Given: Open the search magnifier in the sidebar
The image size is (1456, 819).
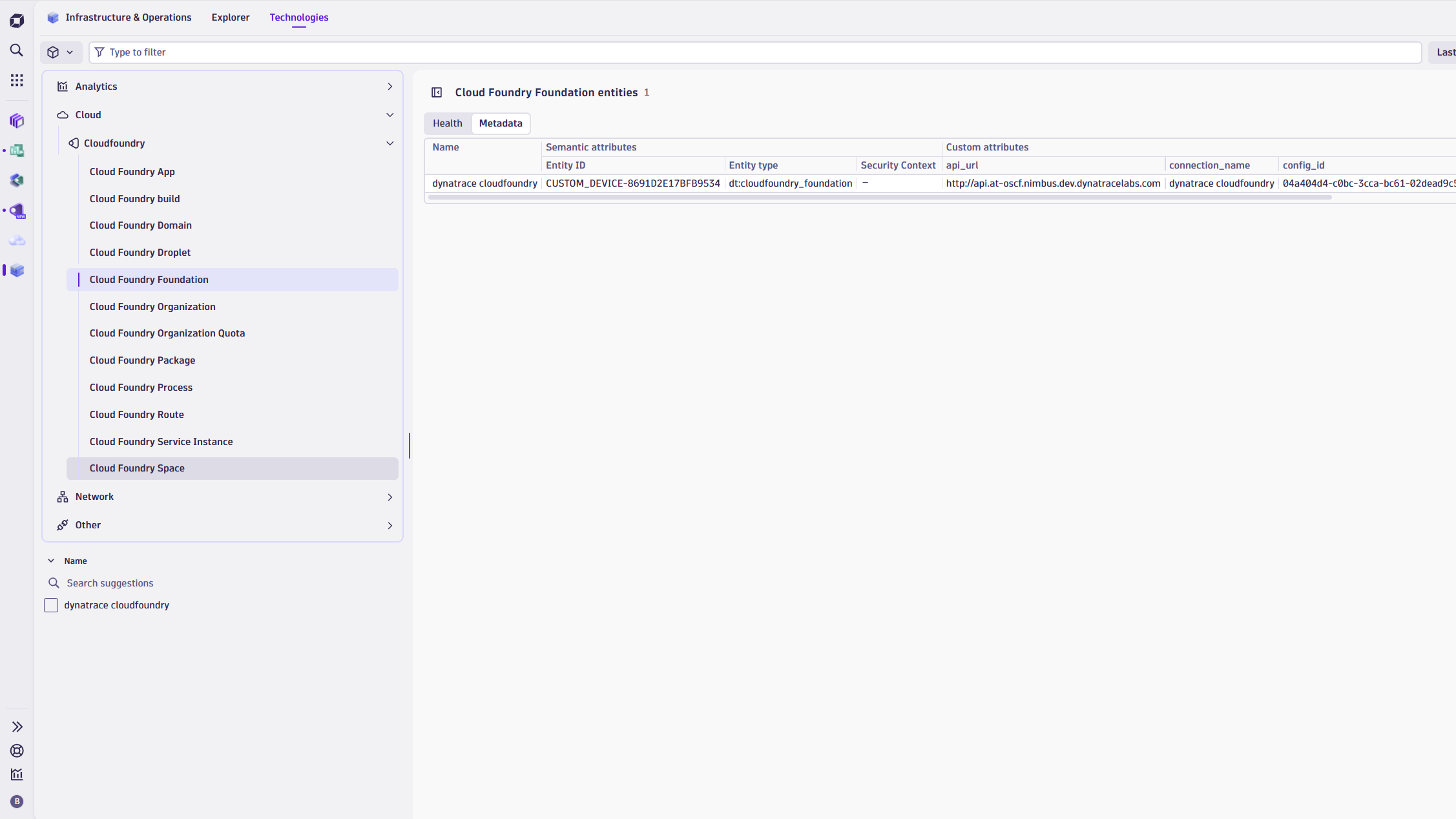Looking at the screenshot, I should [x=17, y=50].
